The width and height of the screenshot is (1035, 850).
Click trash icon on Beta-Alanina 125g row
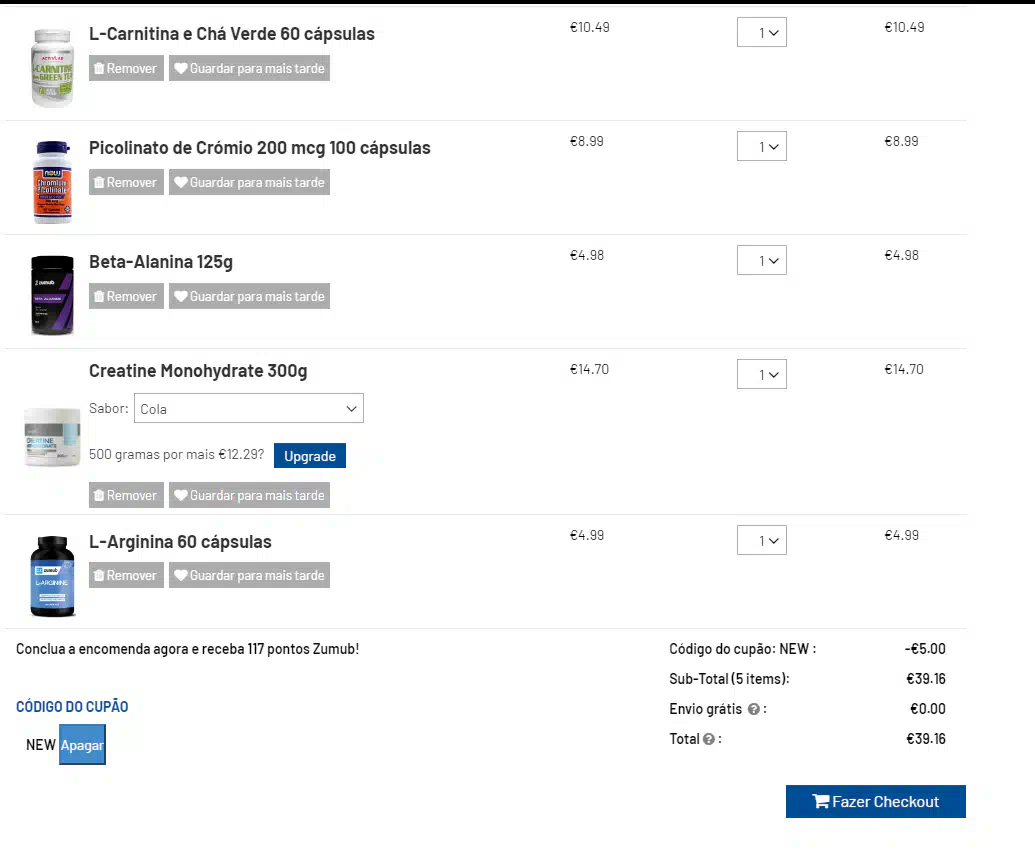coord(99,297)
